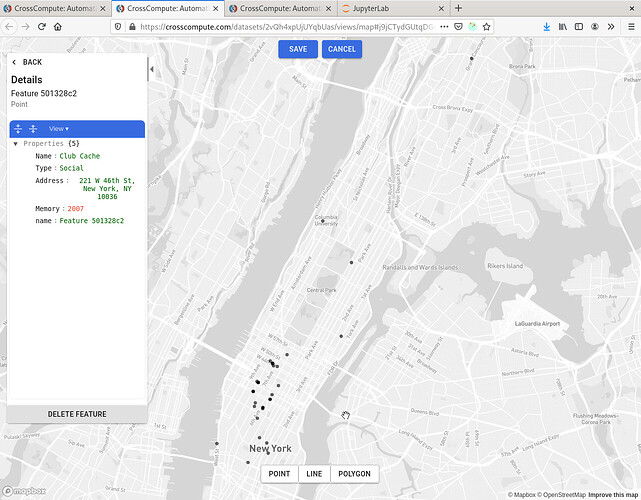Open the Improve this map link
Screen dimensions: 641x500
pos(613,495)
